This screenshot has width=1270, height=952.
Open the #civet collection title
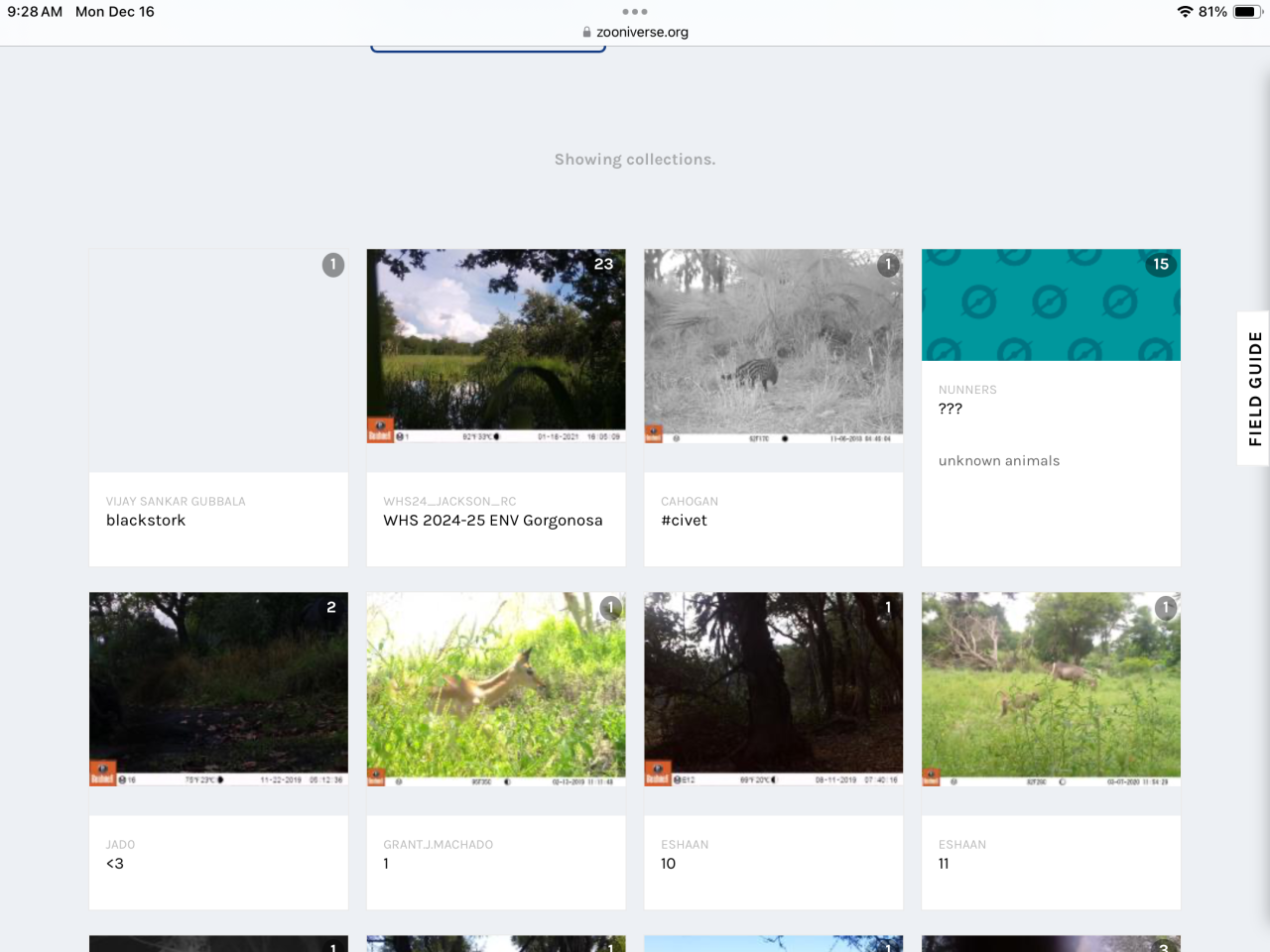[684, 521]
